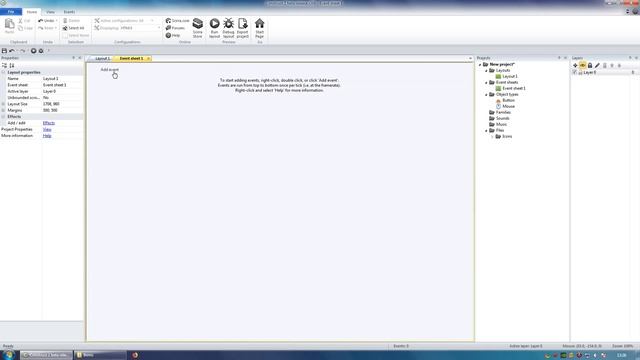Collapse the New project tree node
Image resolution: width=640 pixels, height=360 pixels.
[x=480, y=64]
